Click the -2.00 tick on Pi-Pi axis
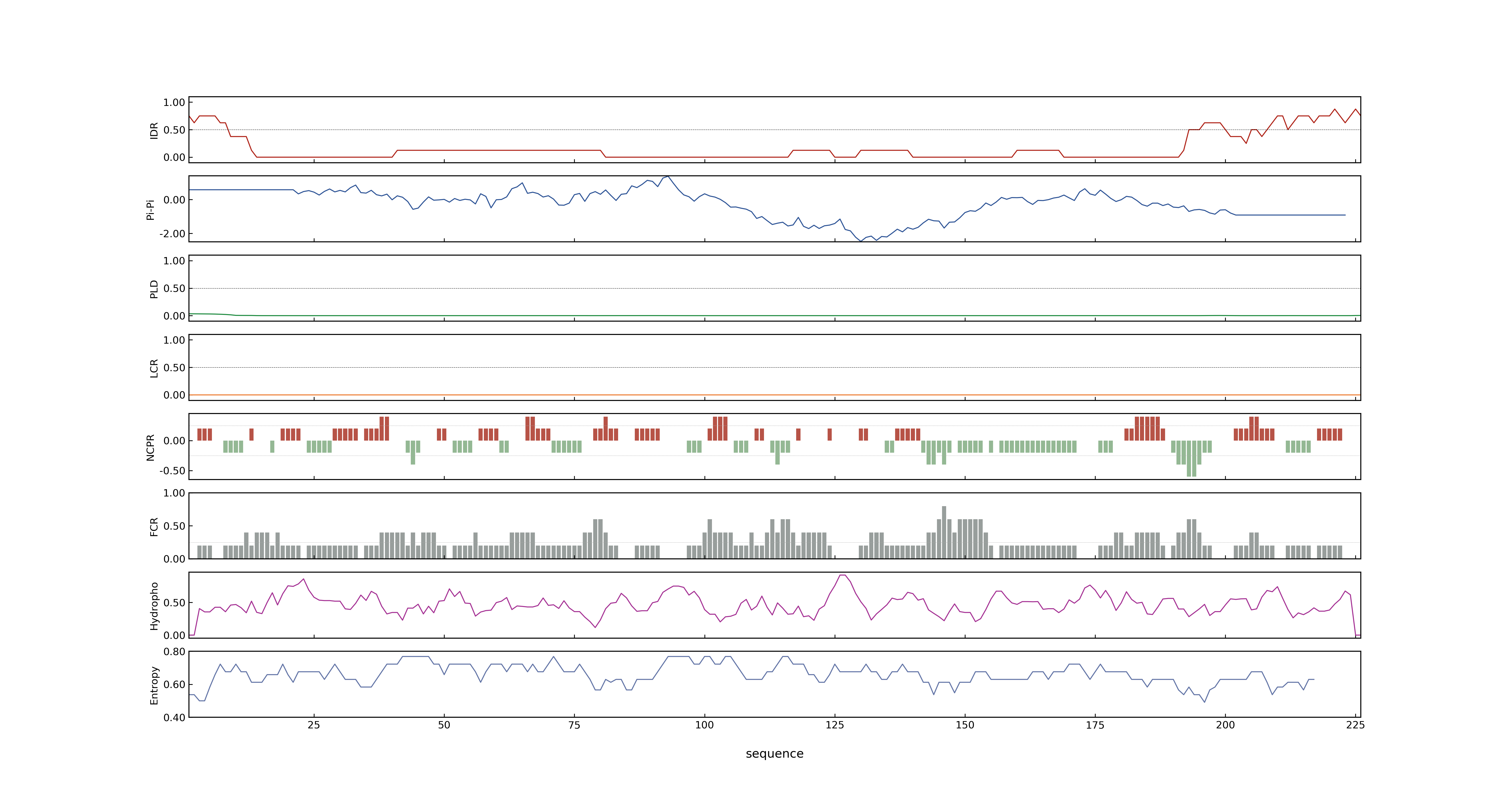This screenshot has height=806, width=1512. click(172, 233)
